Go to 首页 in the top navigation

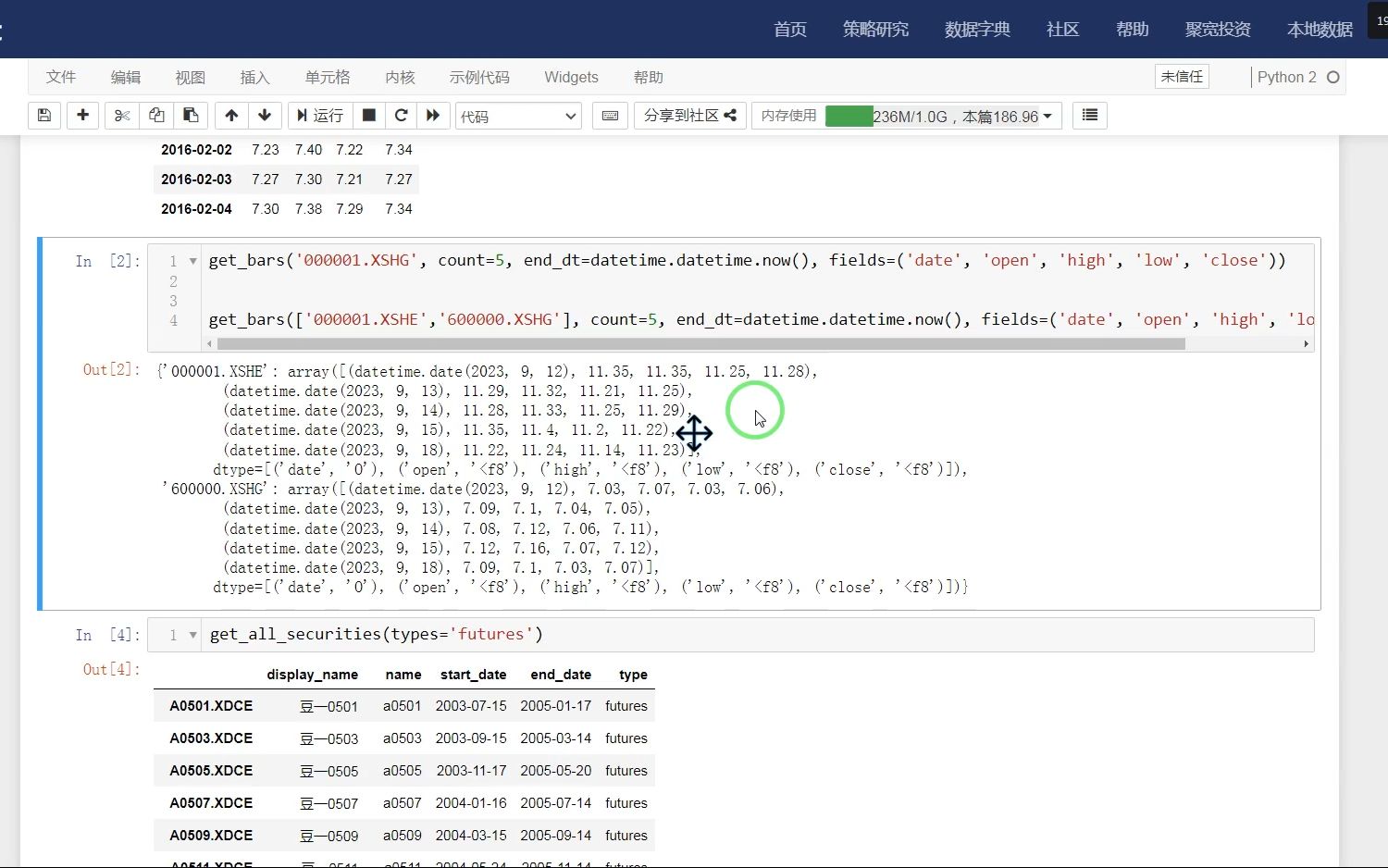(790, 30)
